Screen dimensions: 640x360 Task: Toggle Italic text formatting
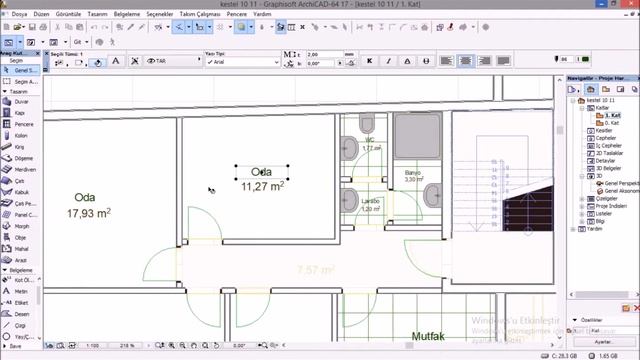[x=388, y=61]
